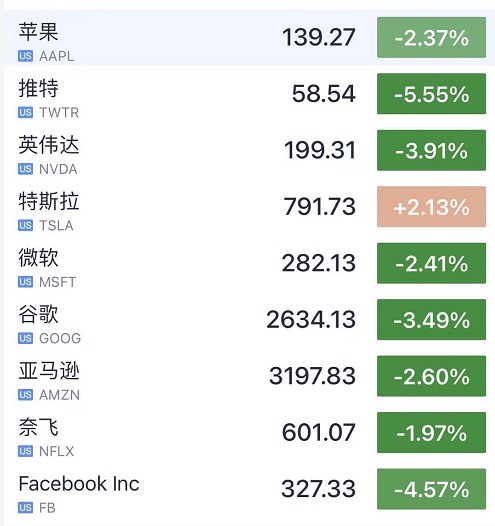This screenshot has width=495, height=526.
Task: Tap the -2.37% change badge for Apple
Action: tap(431, 38)
